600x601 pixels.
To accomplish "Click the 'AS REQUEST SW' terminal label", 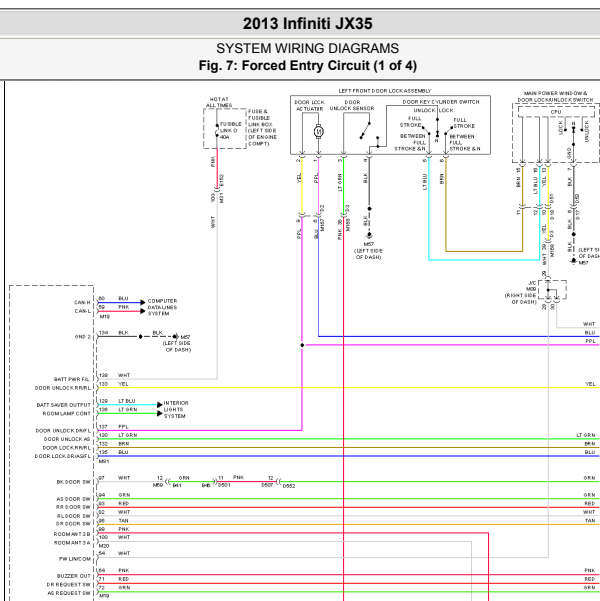I will (69, 593).
